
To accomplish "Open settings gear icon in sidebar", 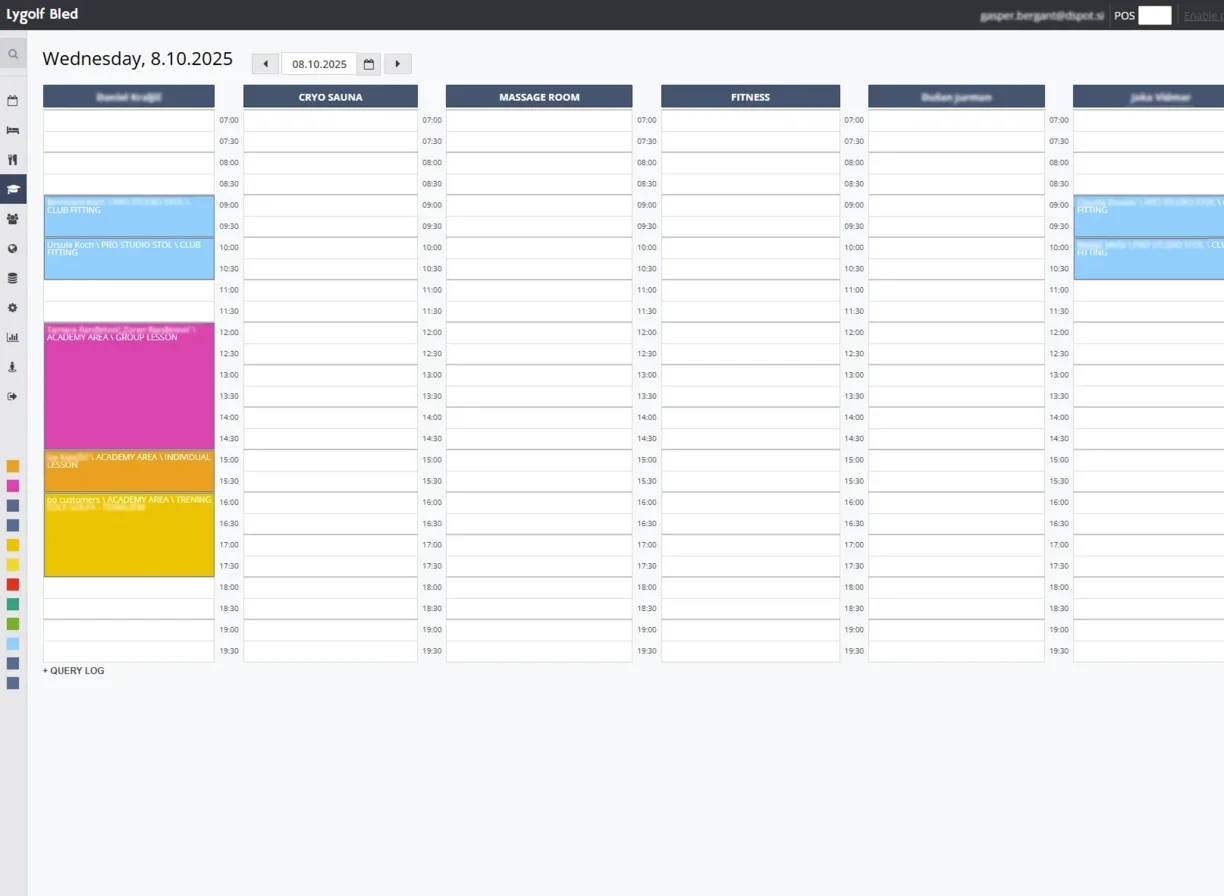I will tap(13, 308).
